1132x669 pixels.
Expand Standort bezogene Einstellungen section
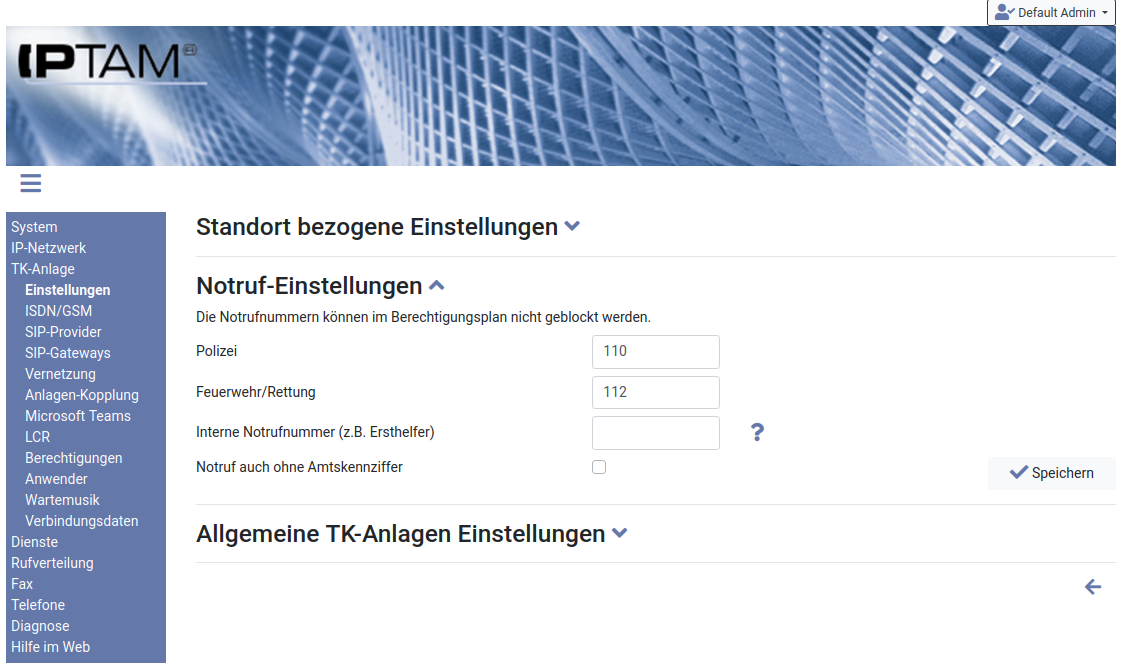tap(572, 227)
